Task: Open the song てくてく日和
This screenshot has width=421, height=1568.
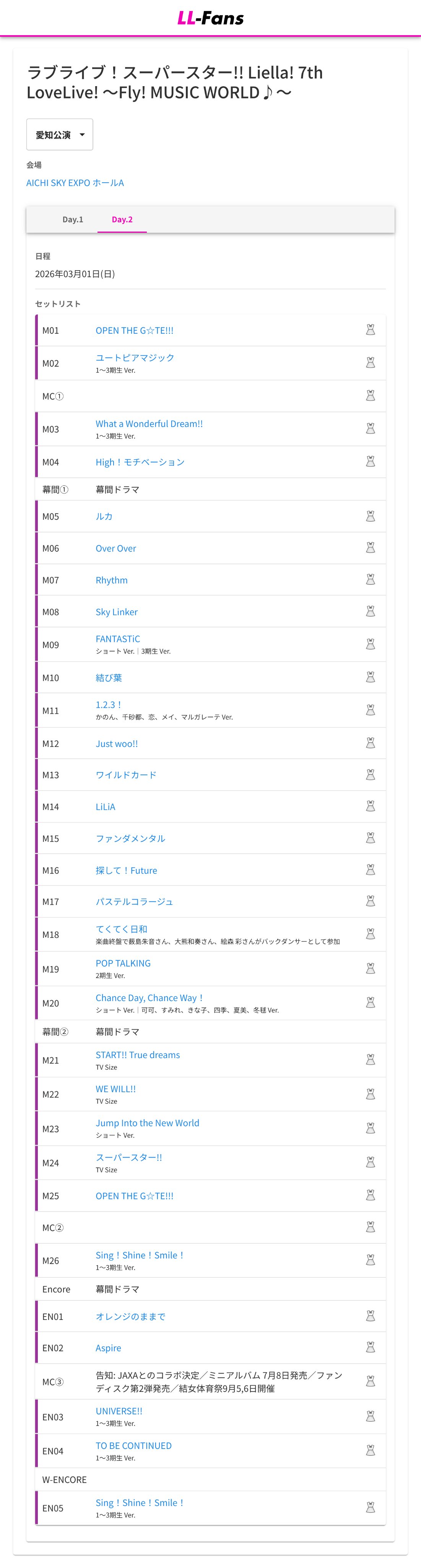Action: point(121,929)
